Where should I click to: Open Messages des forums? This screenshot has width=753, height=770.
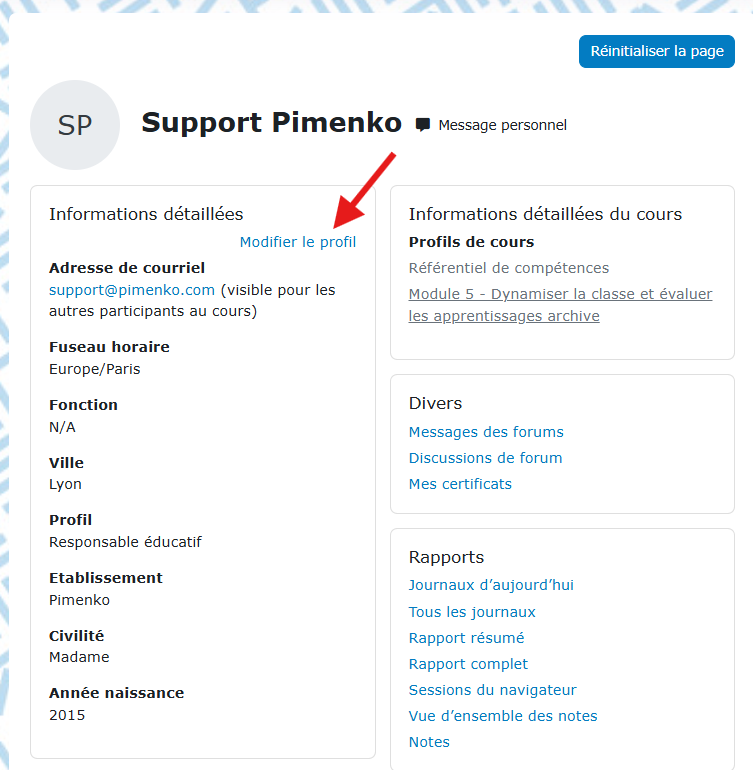[x=486, y=432]
